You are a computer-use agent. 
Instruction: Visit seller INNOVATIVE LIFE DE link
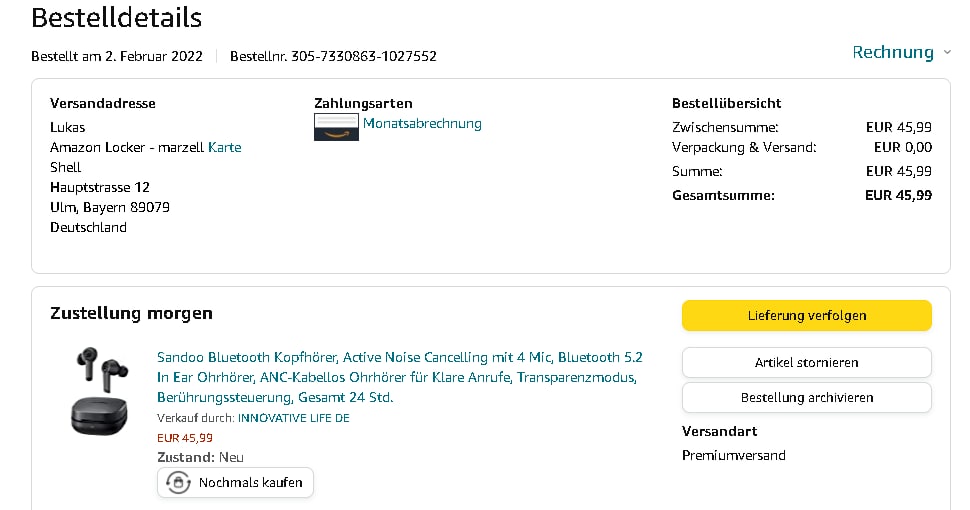(293, 418)
